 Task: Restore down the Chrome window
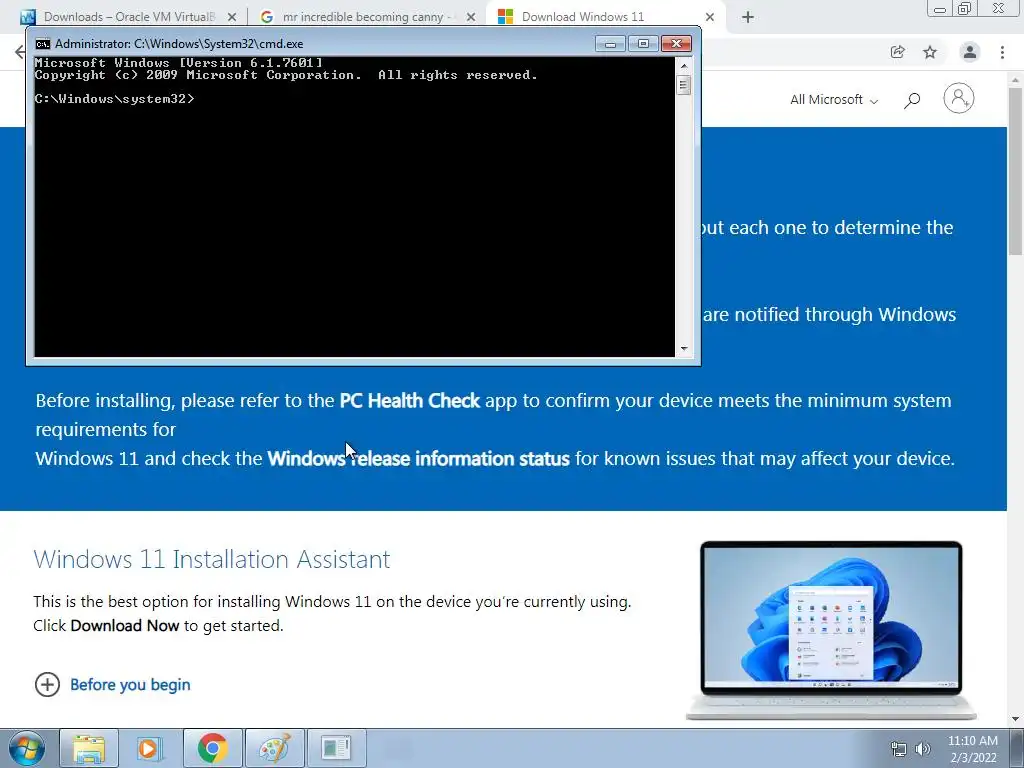pos(965,8)
